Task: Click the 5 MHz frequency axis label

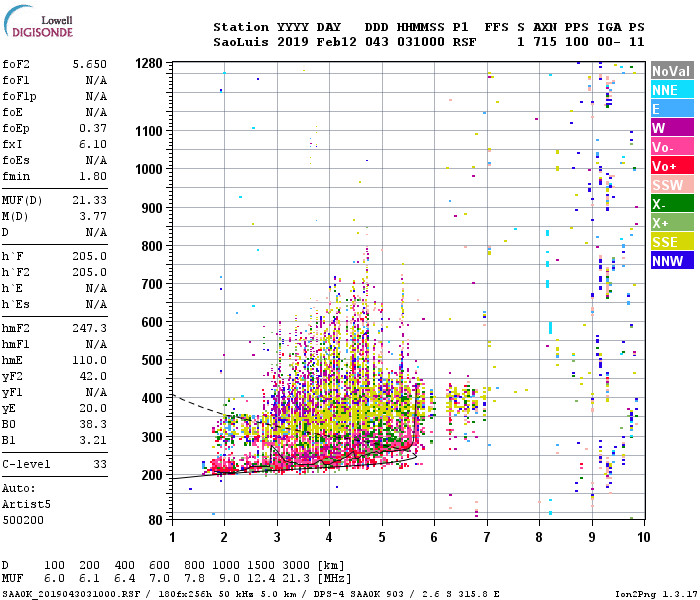Action: click(x=382, y=537)
